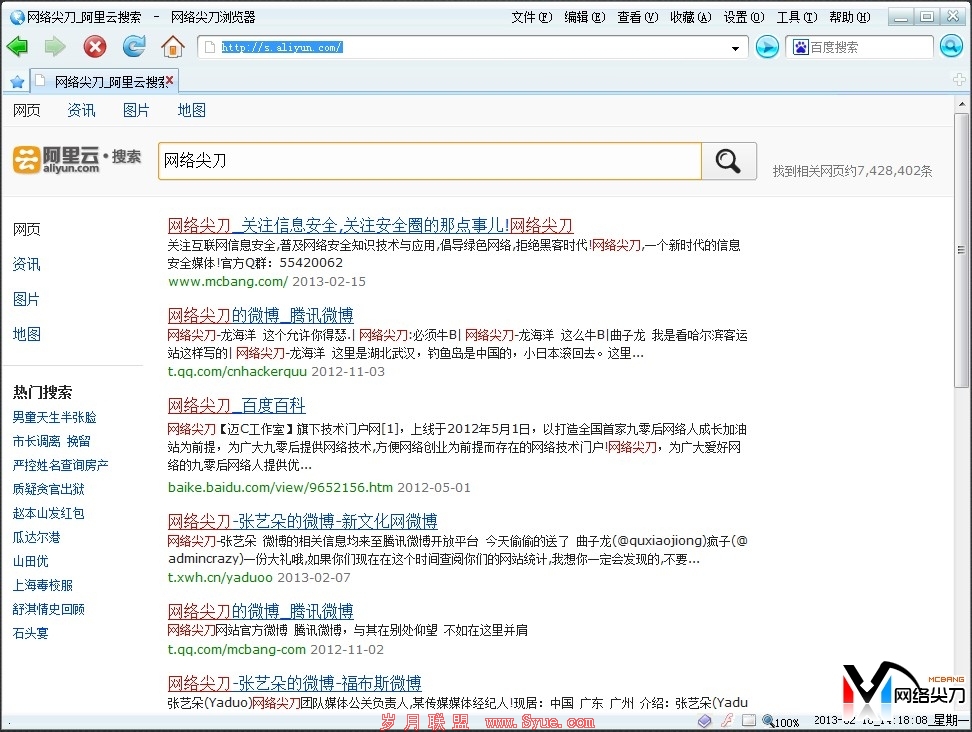
Task: Open hot search 石头宴
Action: click(x=30, y=633)
